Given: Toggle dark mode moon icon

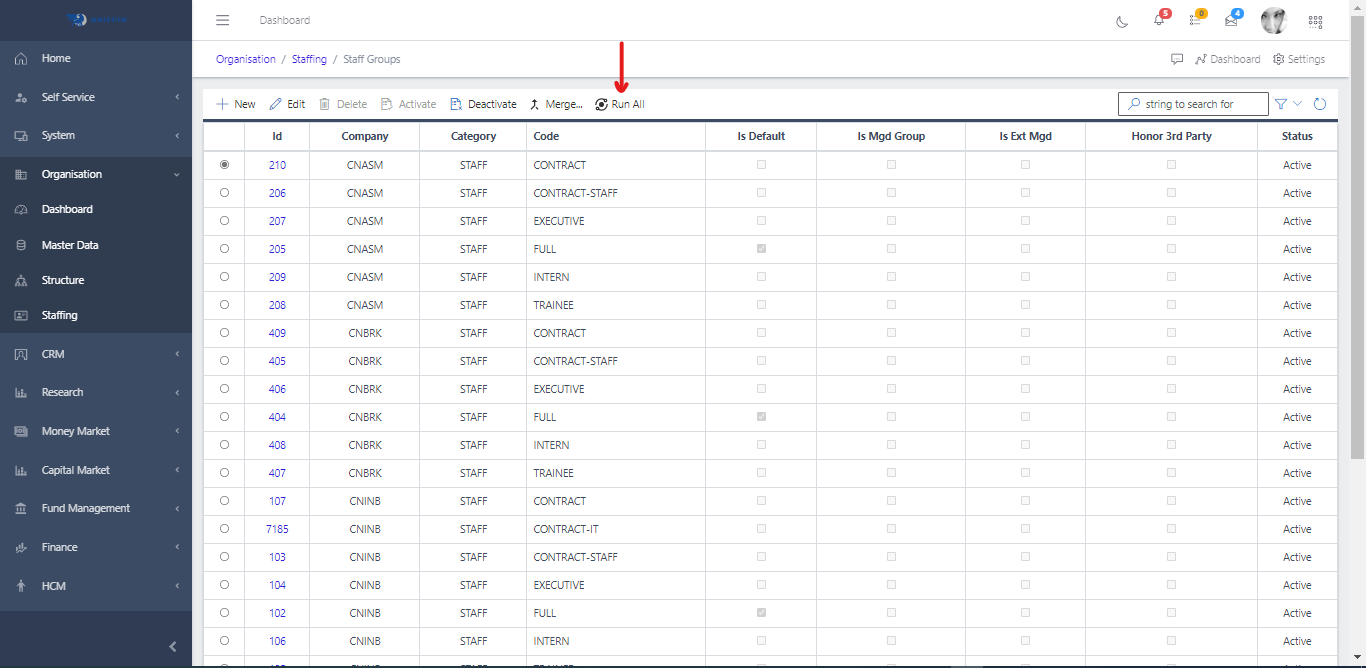Looking at the screenshot, I should 1122,21.
